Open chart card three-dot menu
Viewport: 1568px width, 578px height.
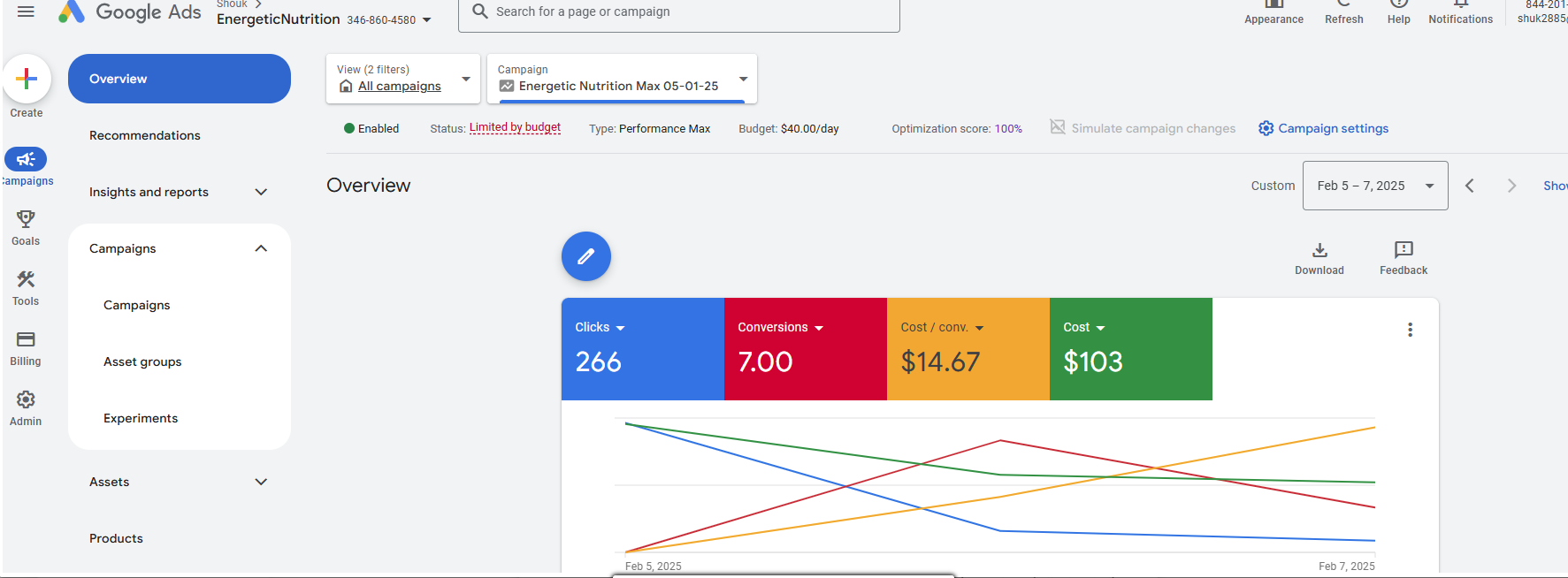tap(1410, 330)
